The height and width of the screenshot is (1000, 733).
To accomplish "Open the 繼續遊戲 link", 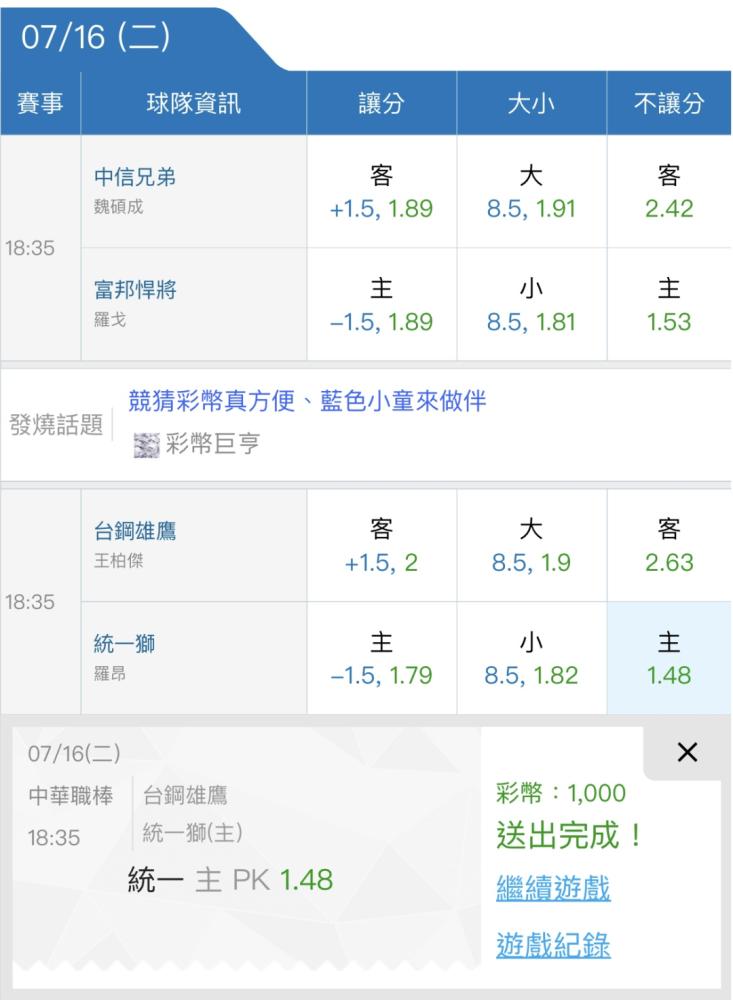I will 553,888.
